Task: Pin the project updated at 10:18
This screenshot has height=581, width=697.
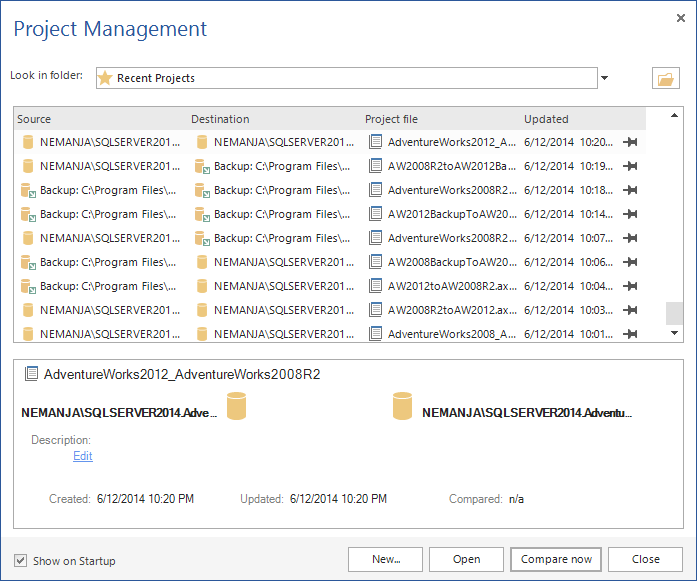Action: tap(630, 190)
